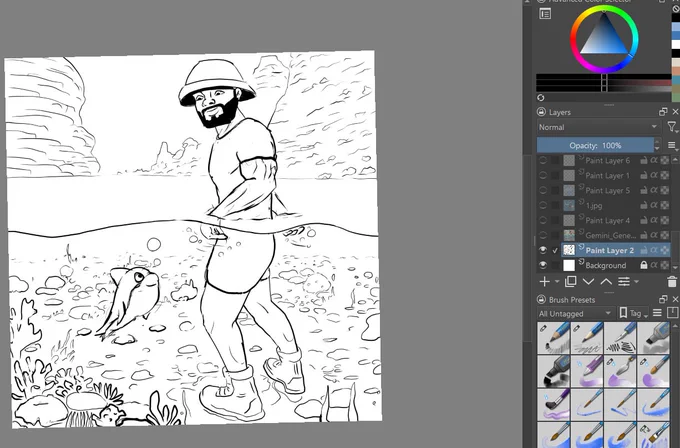Delete layer with the trash icon
The image size is (680, 448).
click(672, 281)
